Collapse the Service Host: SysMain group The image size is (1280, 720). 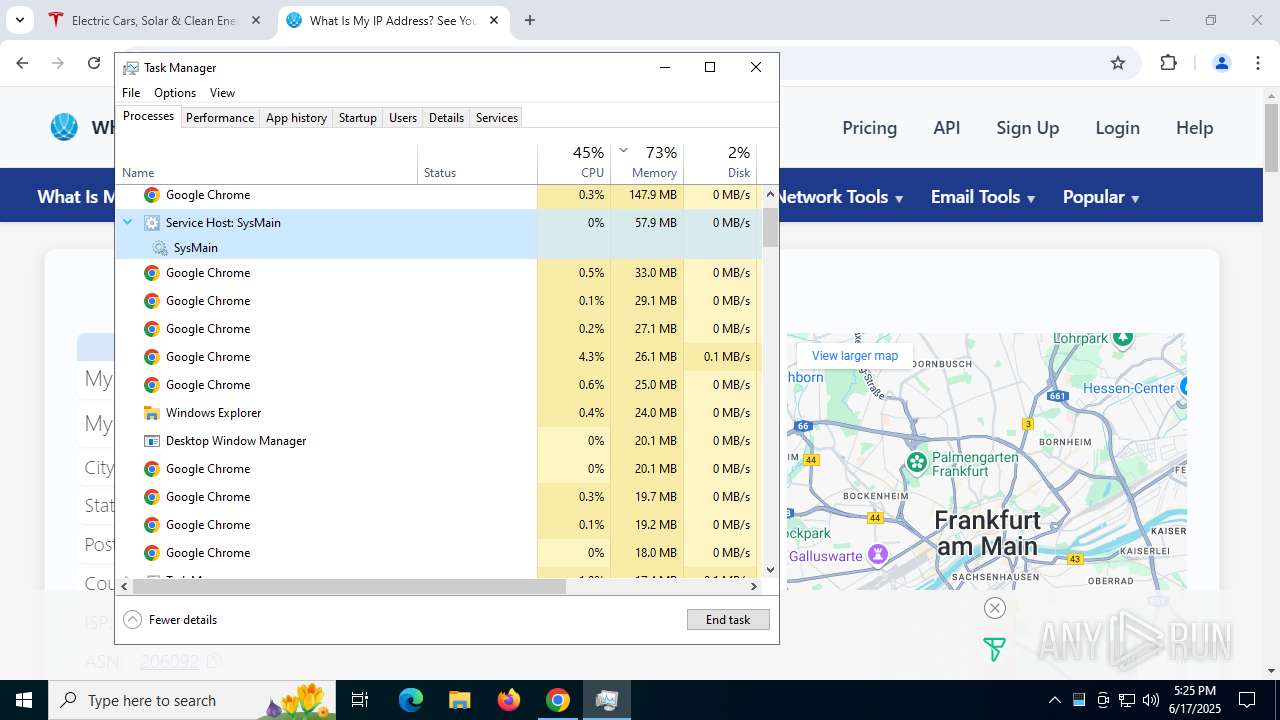coord(128,223)
